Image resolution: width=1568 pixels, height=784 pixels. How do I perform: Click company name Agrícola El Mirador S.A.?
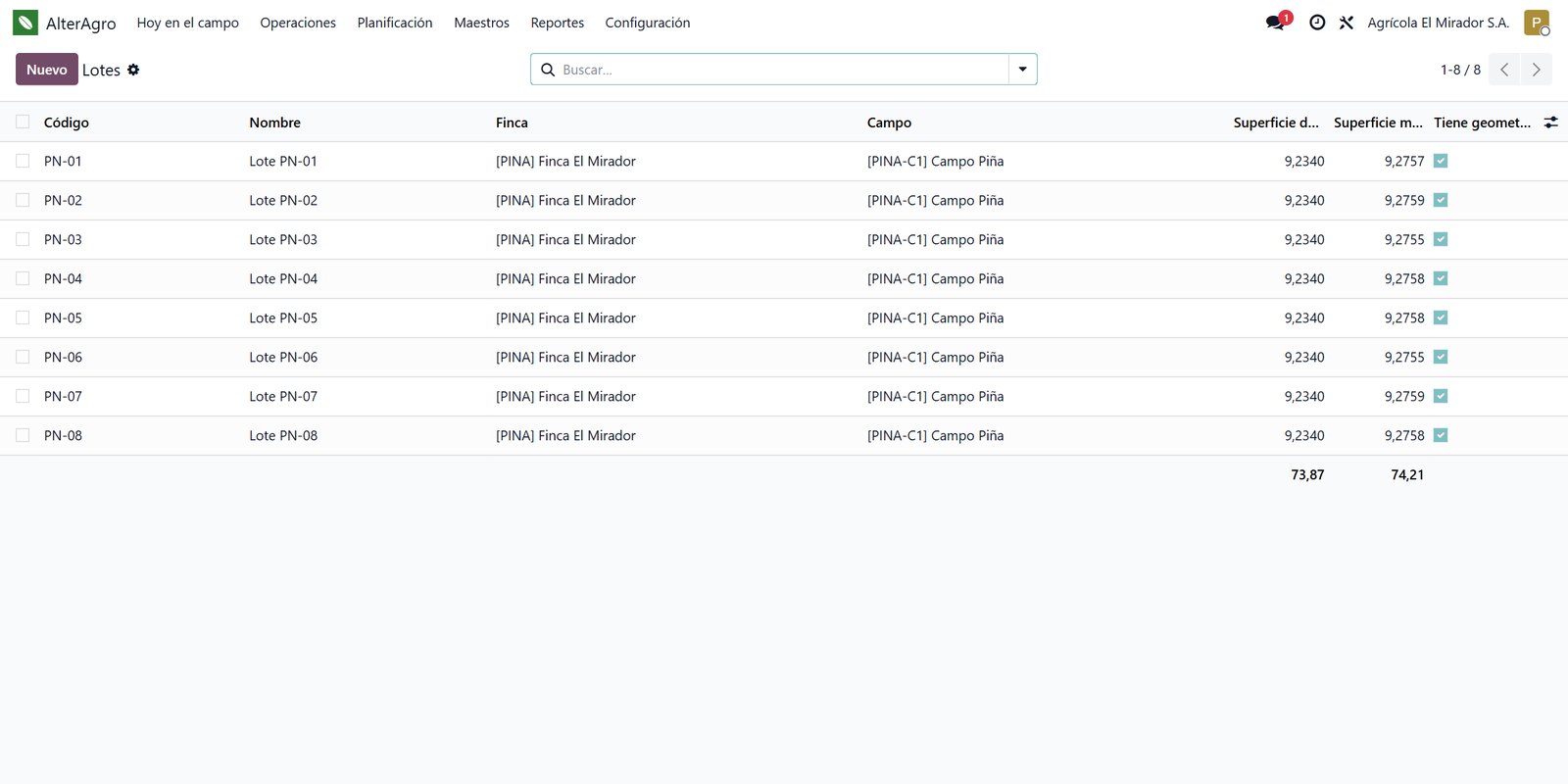(1439, 23)
